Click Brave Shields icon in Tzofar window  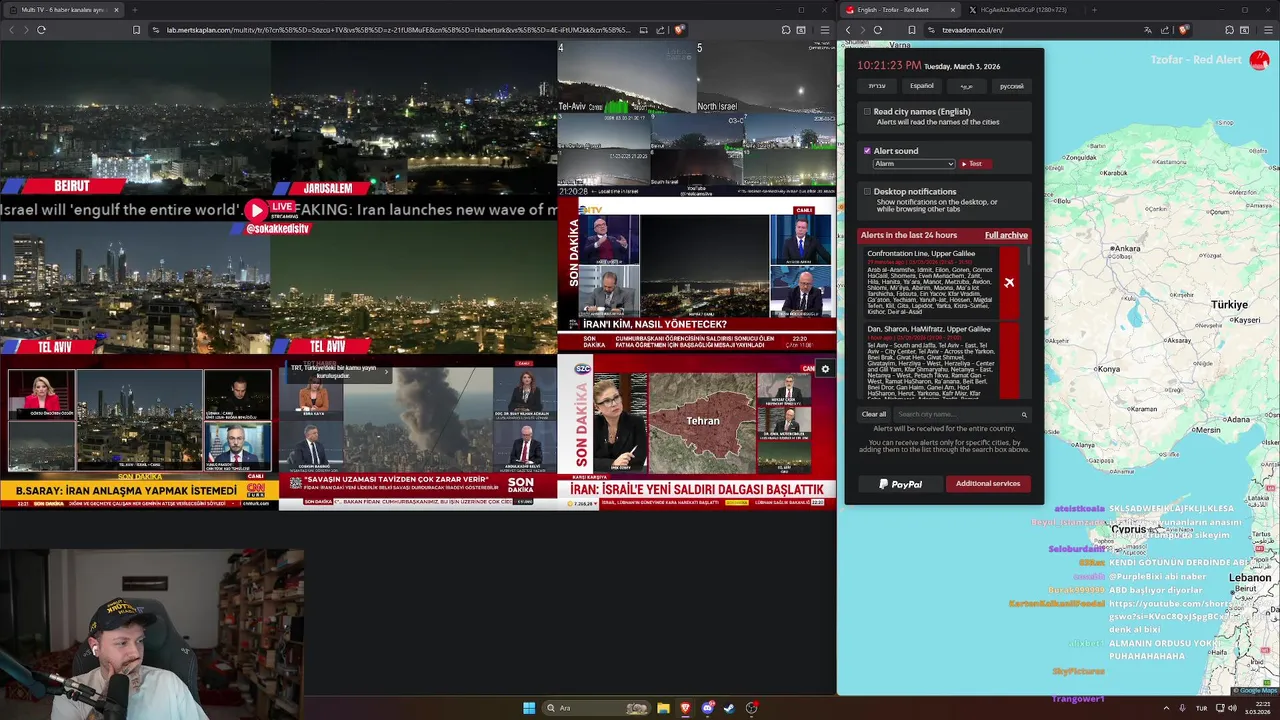point(1182,30)
